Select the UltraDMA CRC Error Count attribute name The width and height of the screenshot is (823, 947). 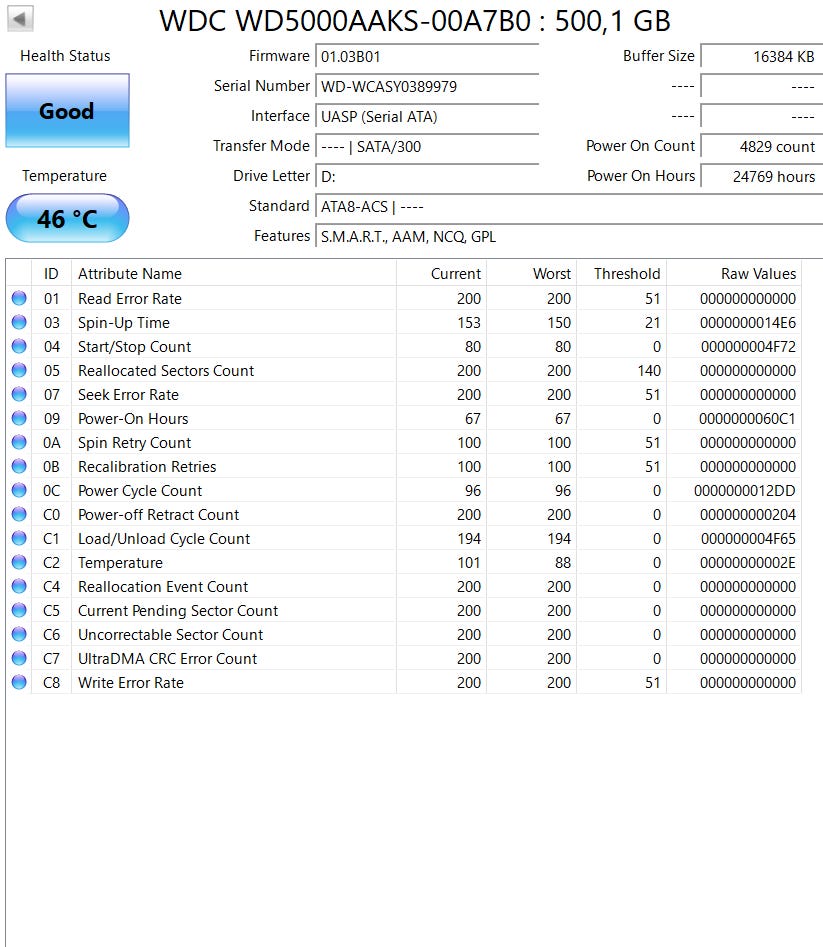click(168, 658)
